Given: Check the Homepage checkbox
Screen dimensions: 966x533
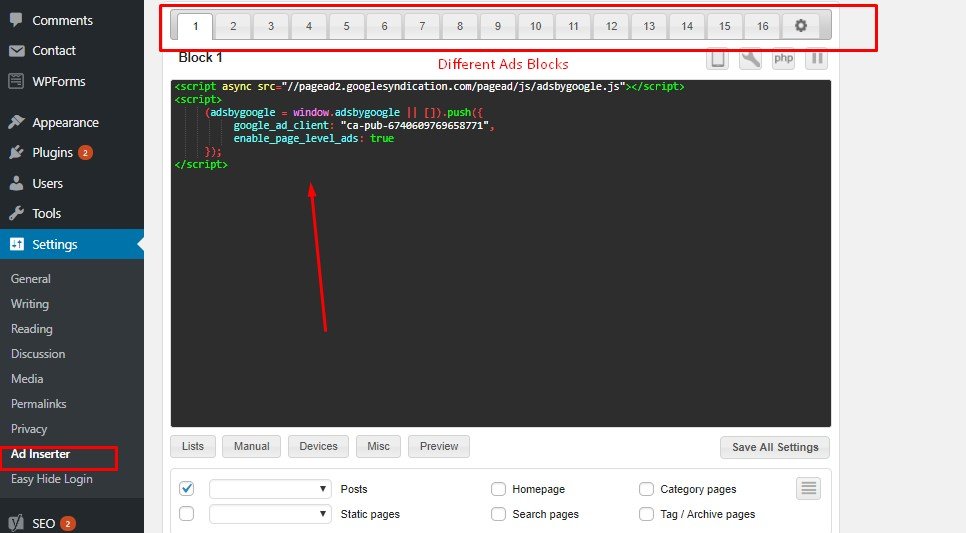Looking at the screenshot, I should [x=498, y=489].
